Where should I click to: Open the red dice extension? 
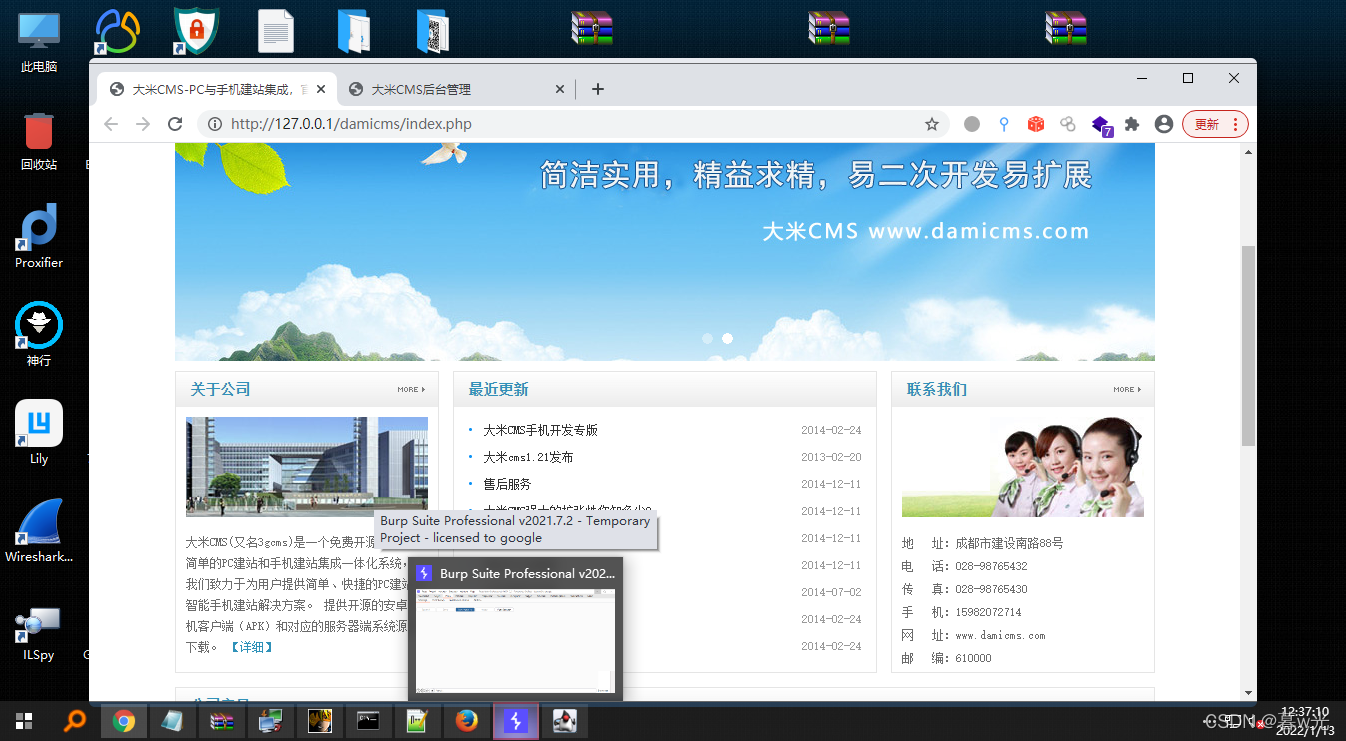tap(1036, 124)
